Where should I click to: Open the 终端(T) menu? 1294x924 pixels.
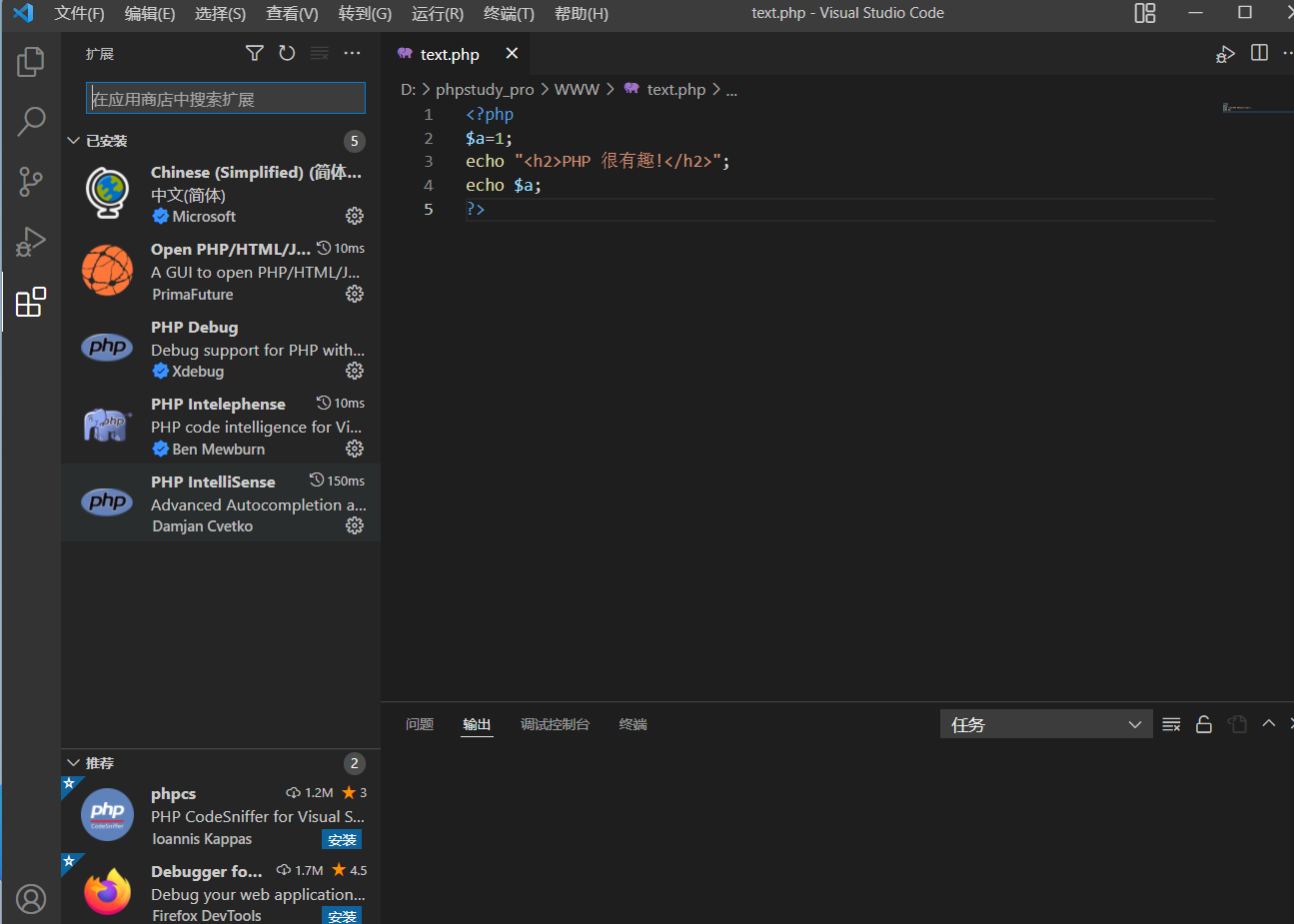[509, 13]
